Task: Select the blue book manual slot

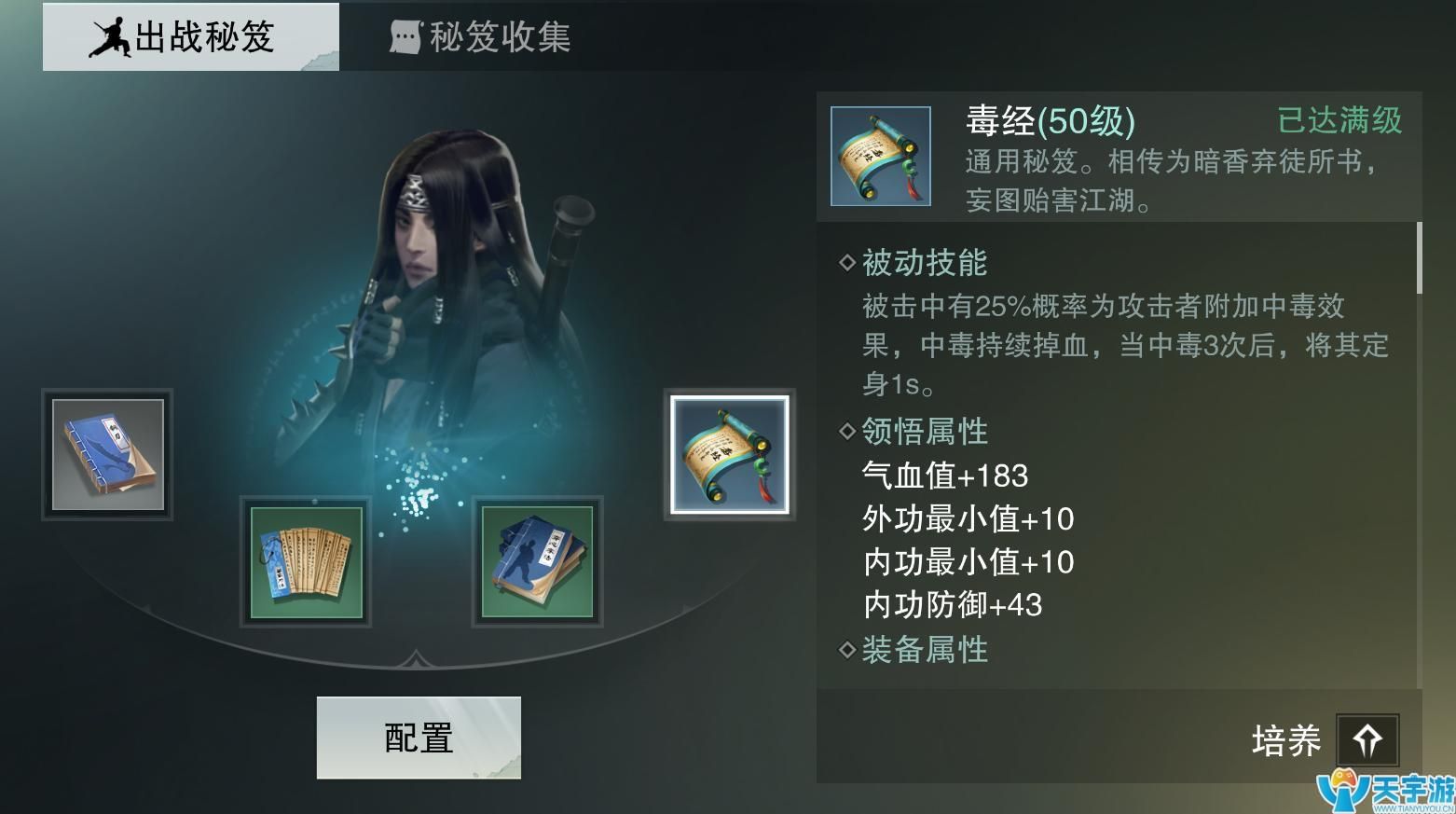Action: [107, 455]
